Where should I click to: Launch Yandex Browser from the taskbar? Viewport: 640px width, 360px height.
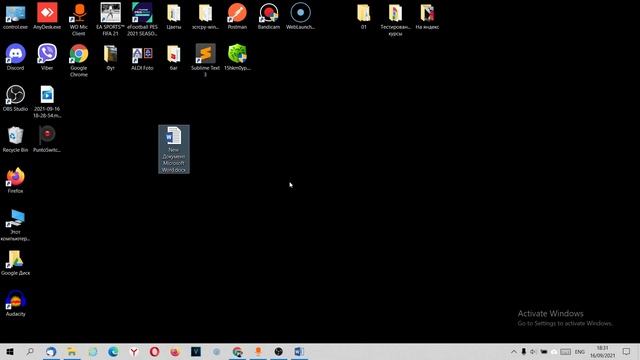coord(134,352)
